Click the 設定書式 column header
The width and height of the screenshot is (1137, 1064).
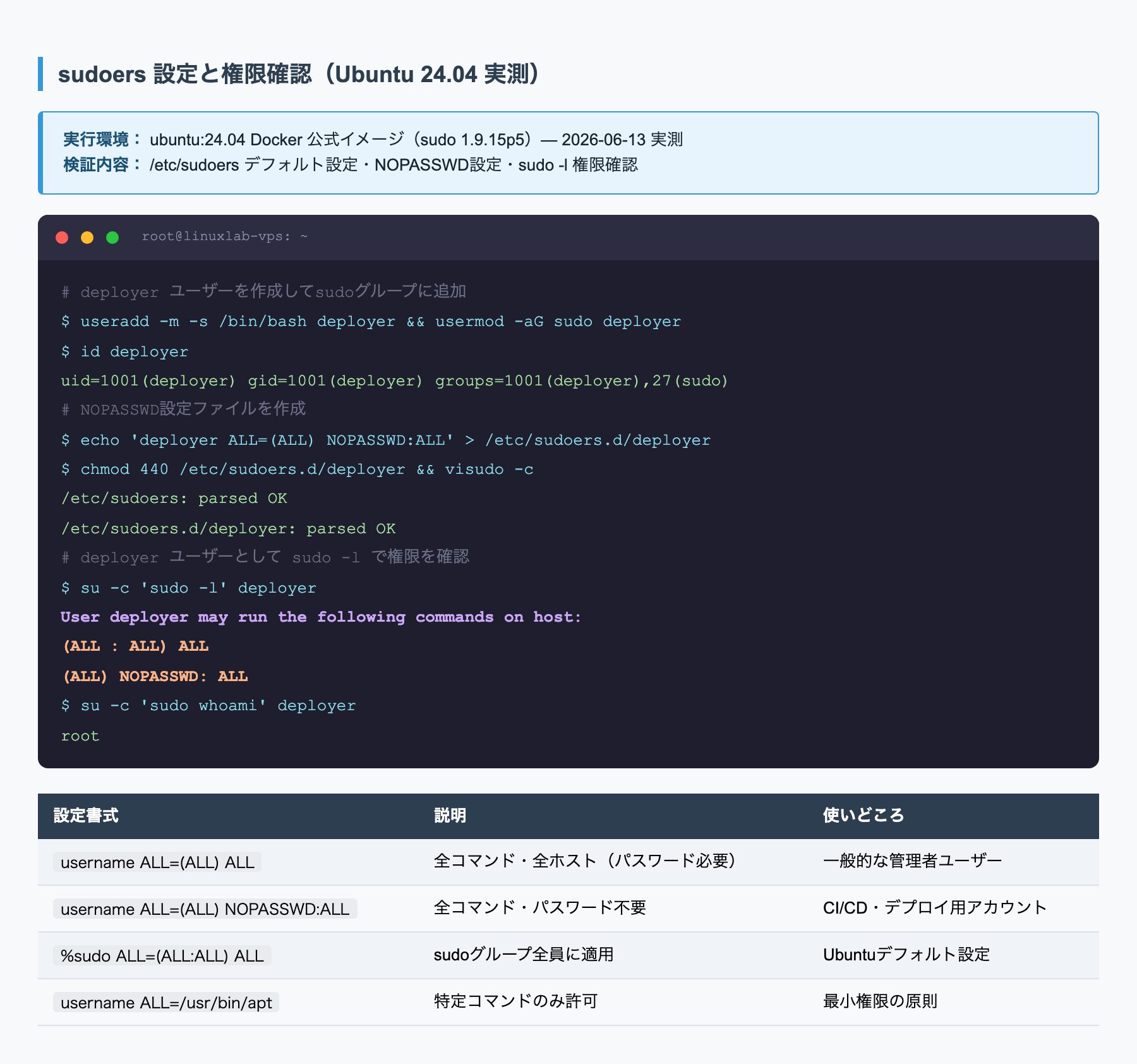pos(86,816)
